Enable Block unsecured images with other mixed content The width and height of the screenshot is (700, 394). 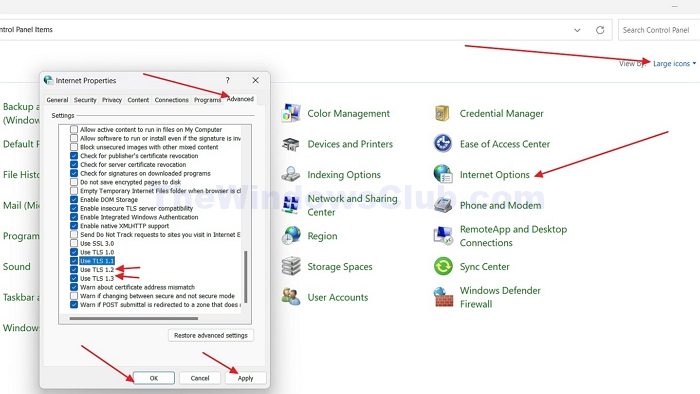[x=74, y=147]
